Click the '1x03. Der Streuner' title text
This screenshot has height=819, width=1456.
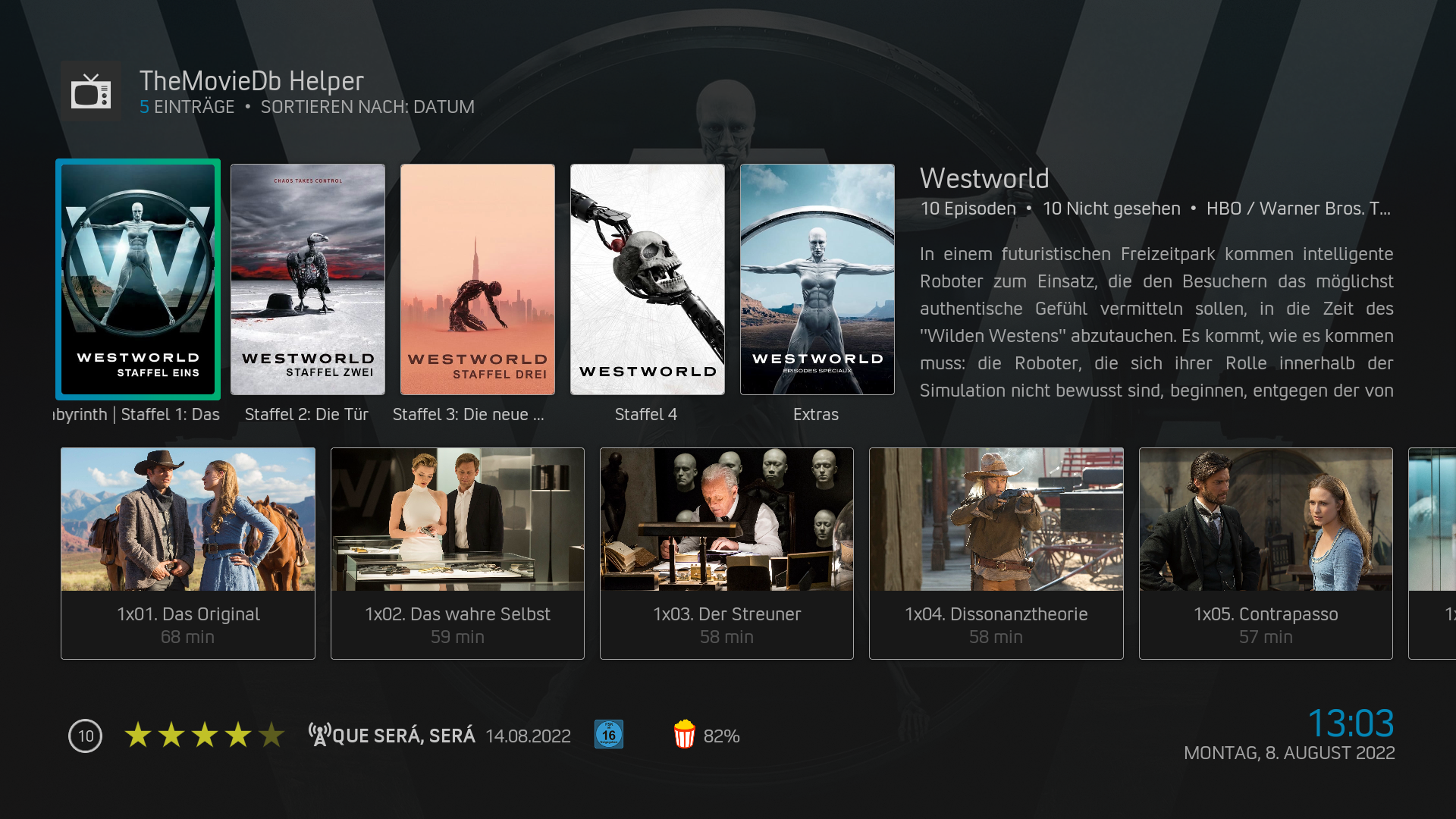click(726, 614)
